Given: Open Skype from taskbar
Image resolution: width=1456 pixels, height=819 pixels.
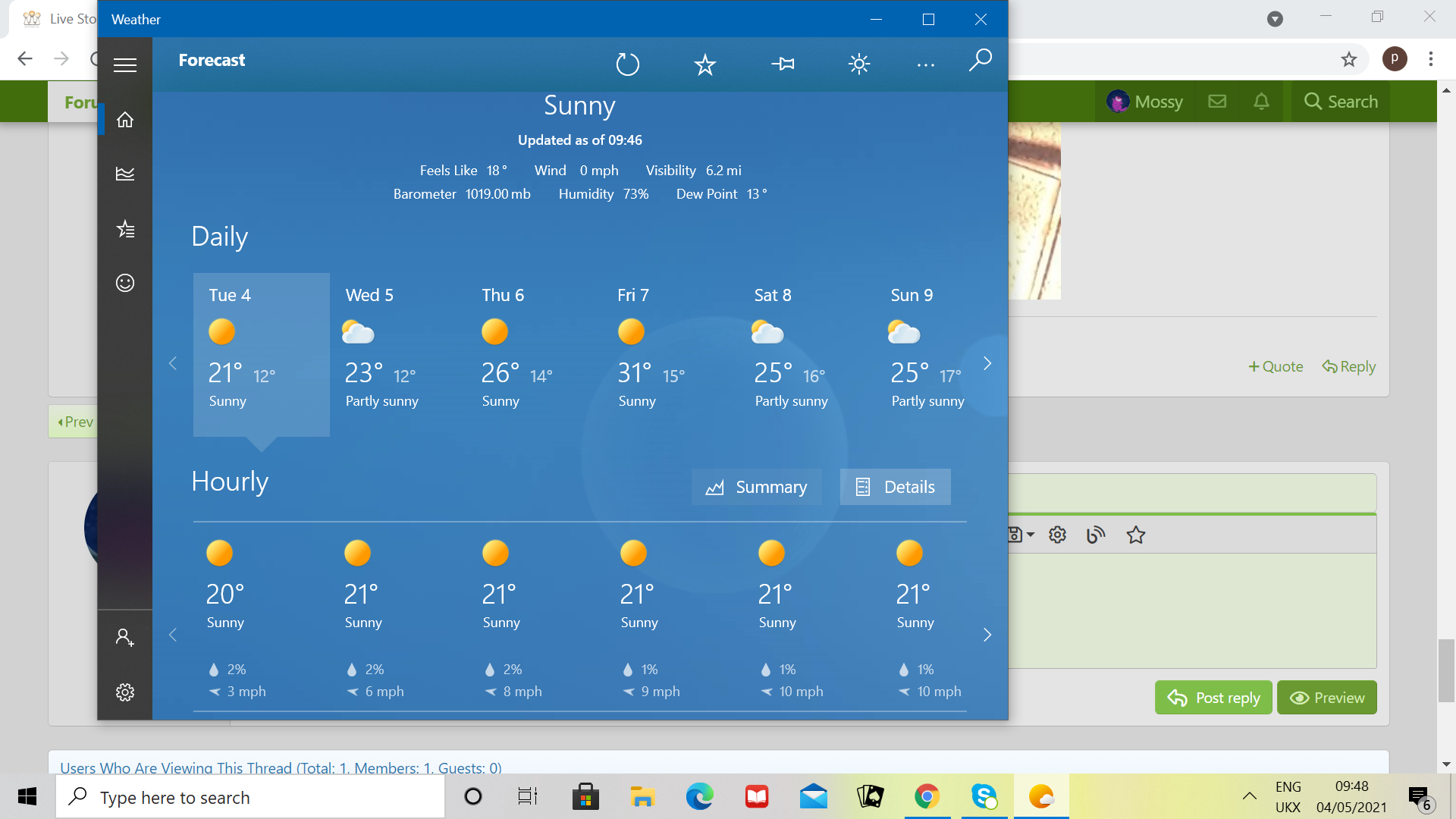Looking at the screenshot, I should (984, 797).
